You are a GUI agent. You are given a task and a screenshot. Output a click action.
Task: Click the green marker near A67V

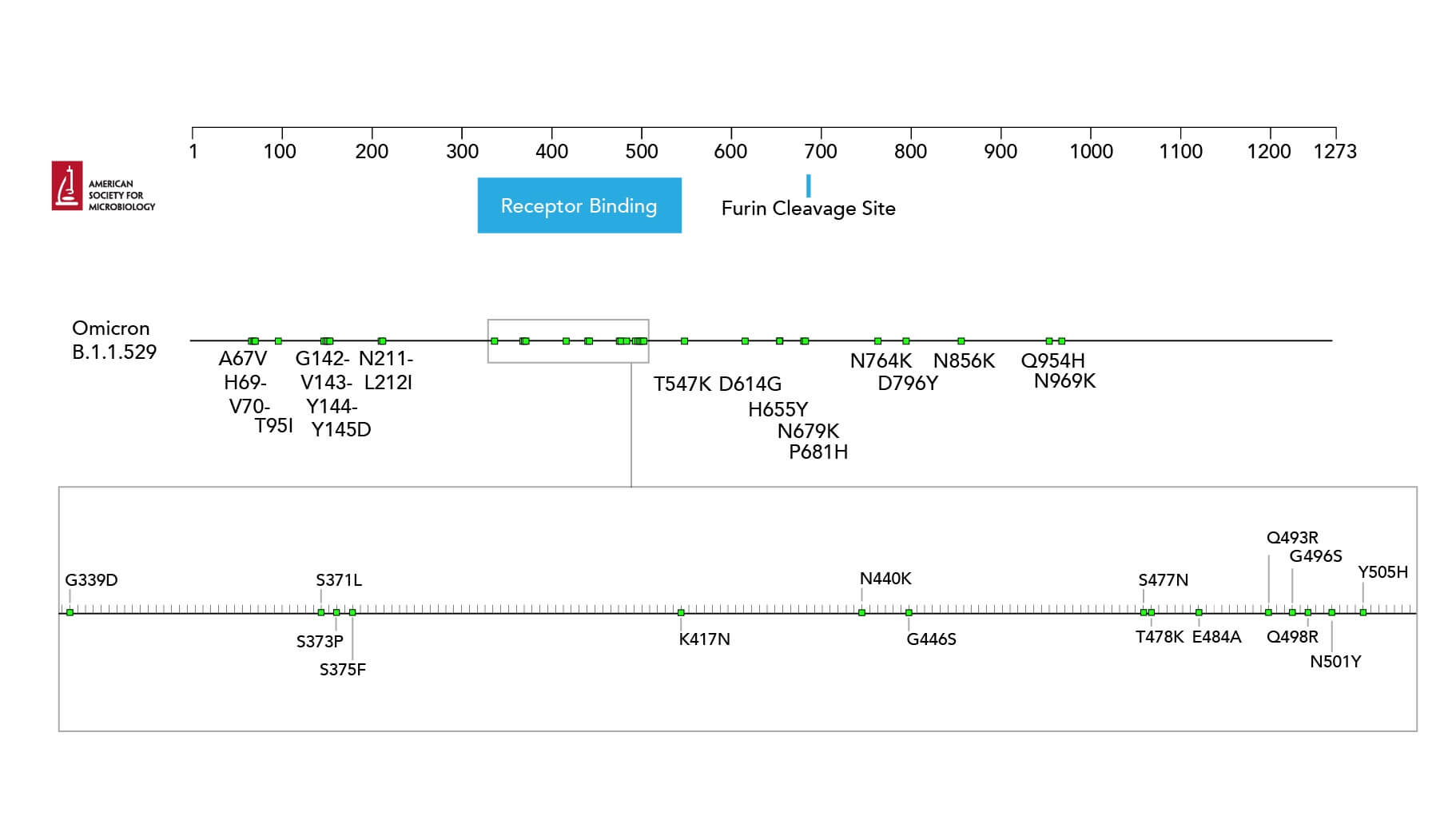[x=254, y=339]
